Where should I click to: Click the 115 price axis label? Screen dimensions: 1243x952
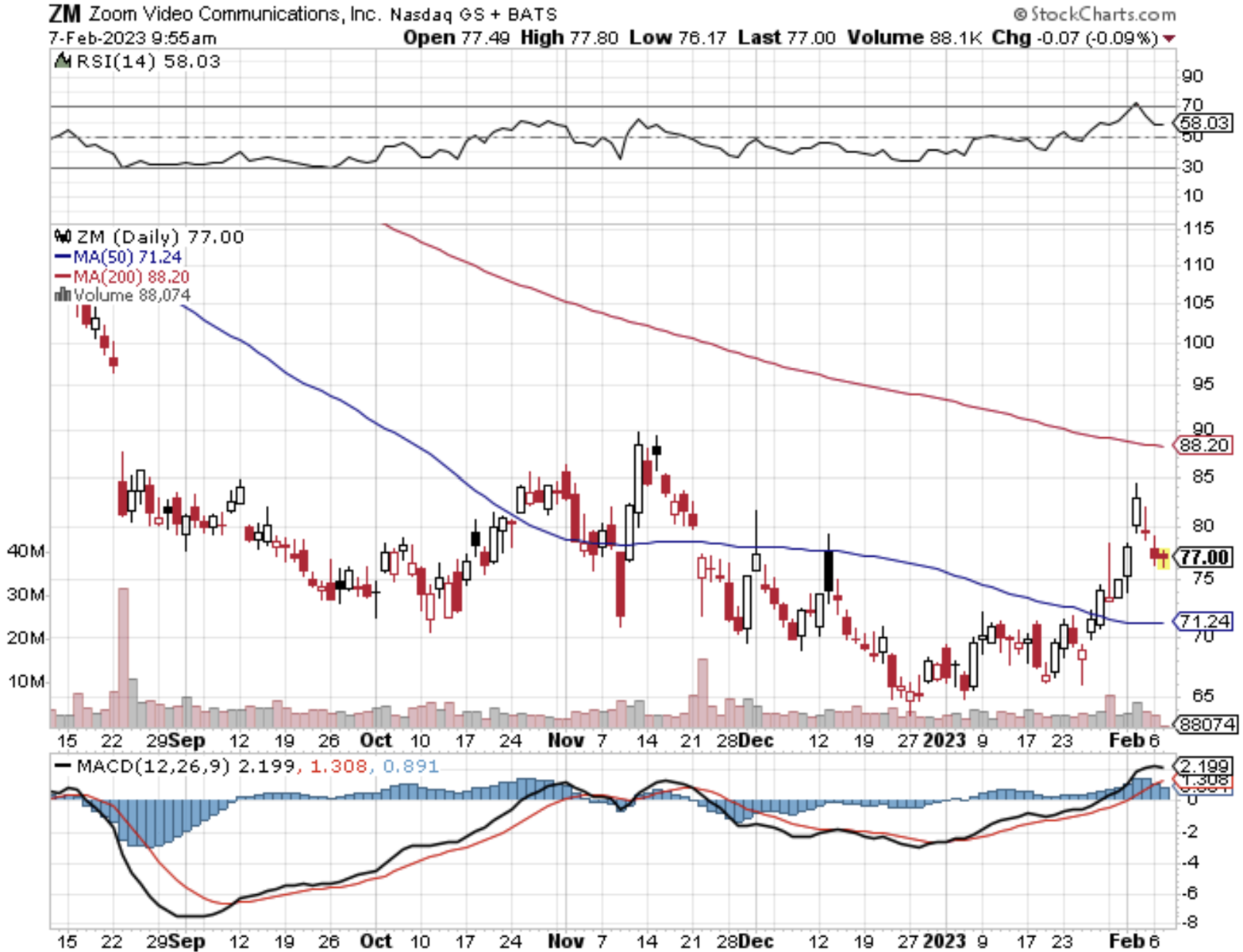tap(1198, 228)
